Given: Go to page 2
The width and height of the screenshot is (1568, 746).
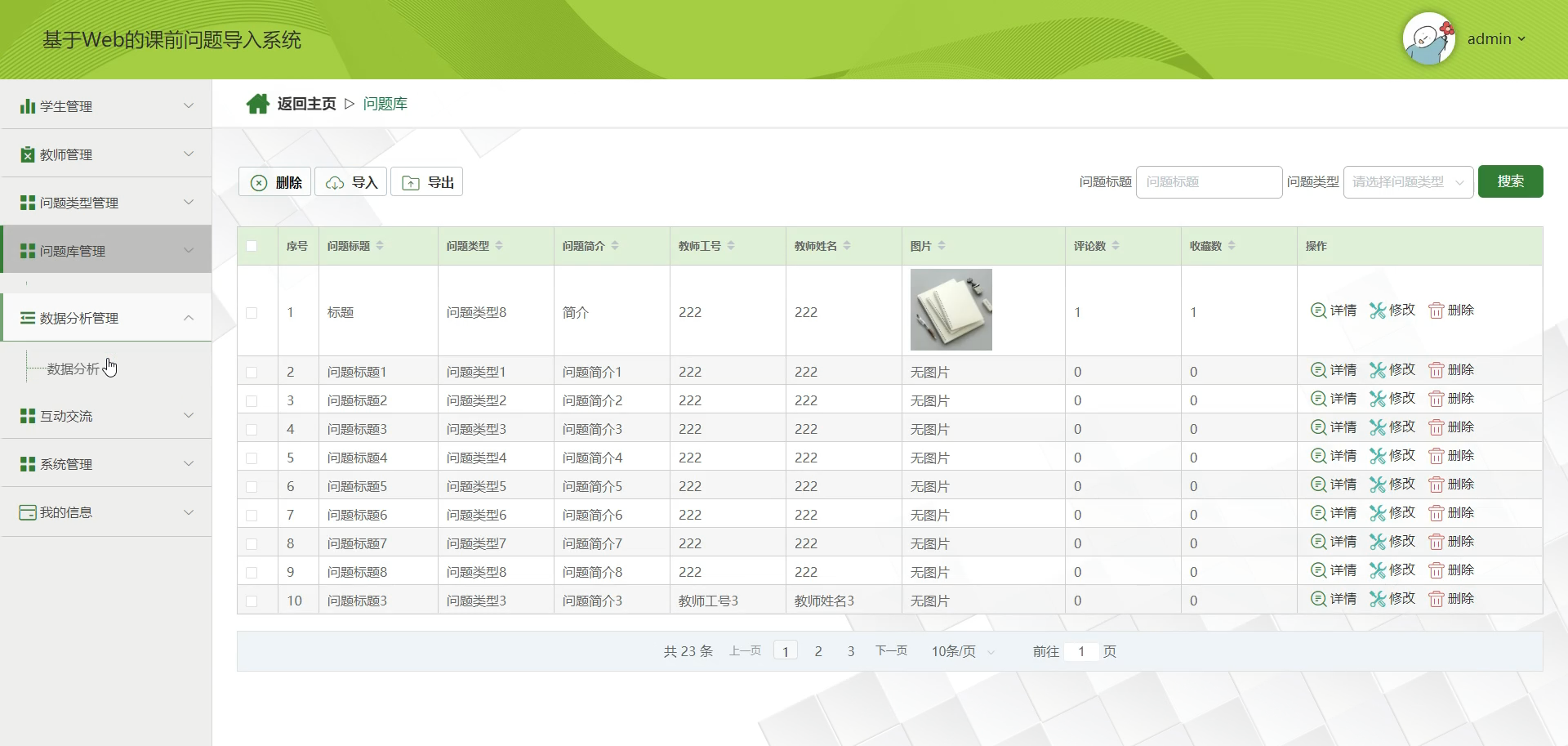Looking at the screenshot, I should tap(818, 651).
